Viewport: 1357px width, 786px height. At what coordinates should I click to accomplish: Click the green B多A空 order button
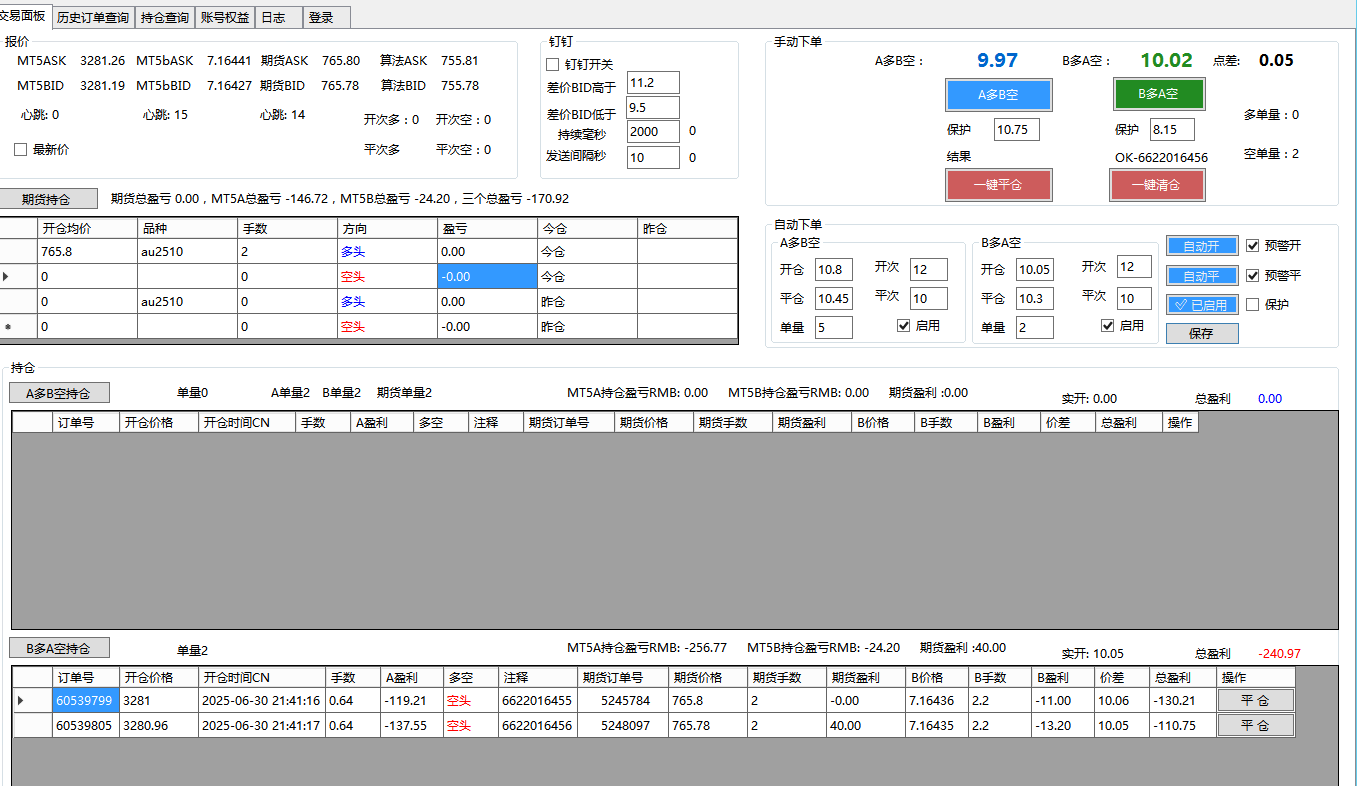[x=1158, y=94]
